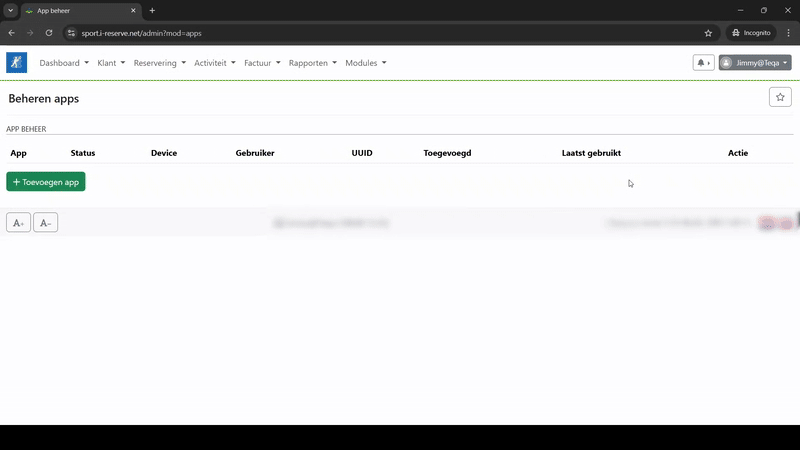Image resolution: width=800 pixels, height=450 pixels.
Task: Open the Reservering menu
Action: pos(159,63)
